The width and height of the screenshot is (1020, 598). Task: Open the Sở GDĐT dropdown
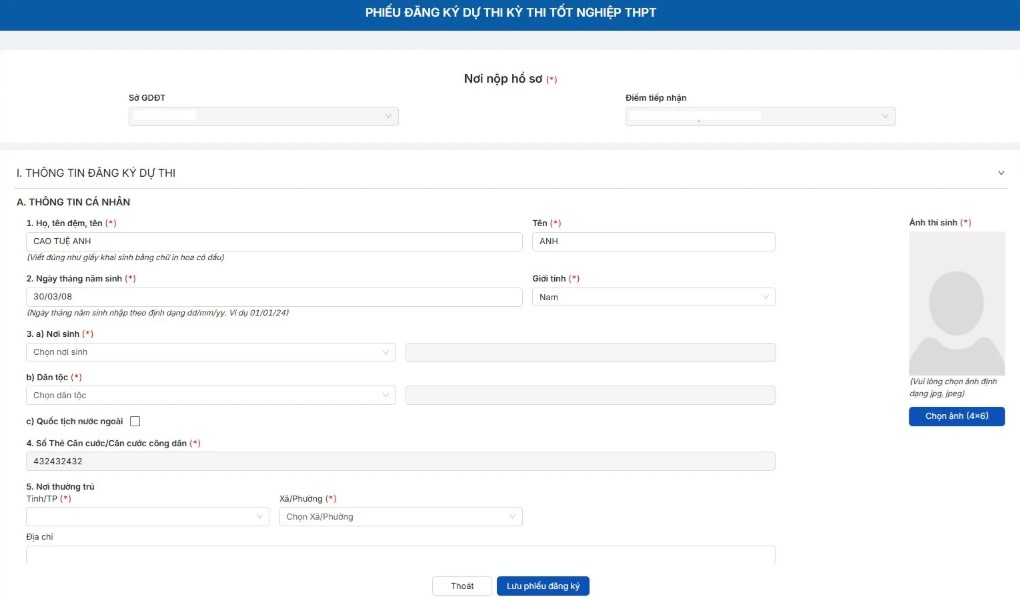pyautogui.click(x=263, y=117)
